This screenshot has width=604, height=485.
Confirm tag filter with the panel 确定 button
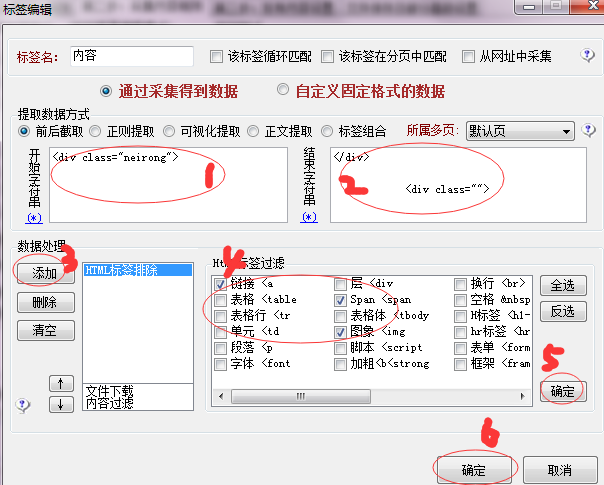563,392
